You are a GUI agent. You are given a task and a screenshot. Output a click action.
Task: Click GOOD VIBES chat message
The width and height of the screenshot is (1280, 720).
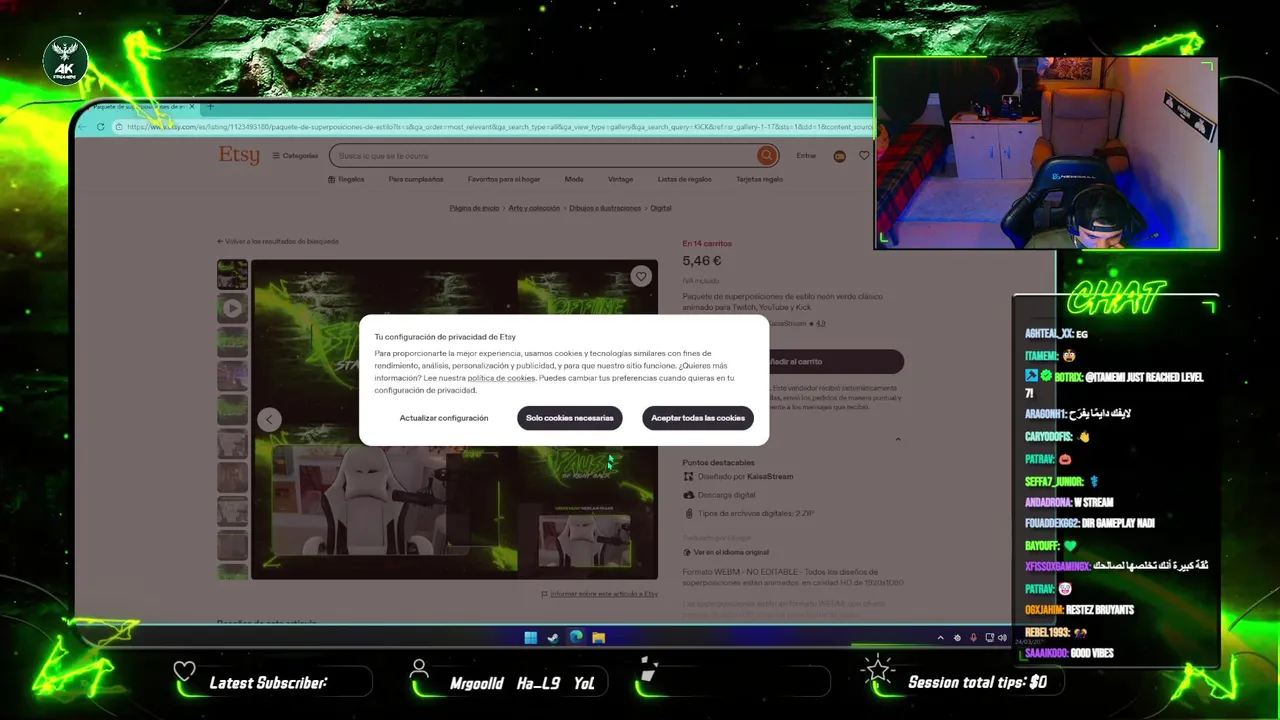[1092, 653]
